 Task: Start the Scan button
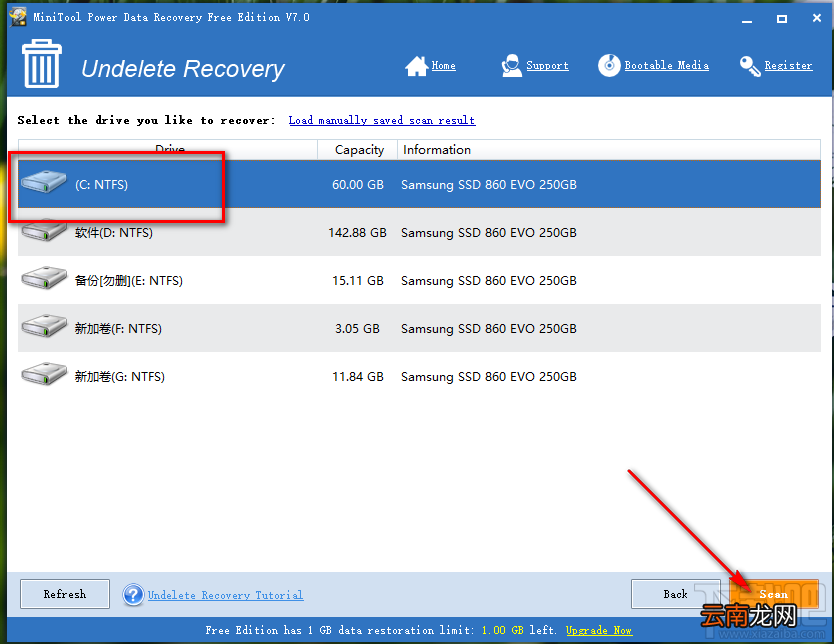point(774,594)
